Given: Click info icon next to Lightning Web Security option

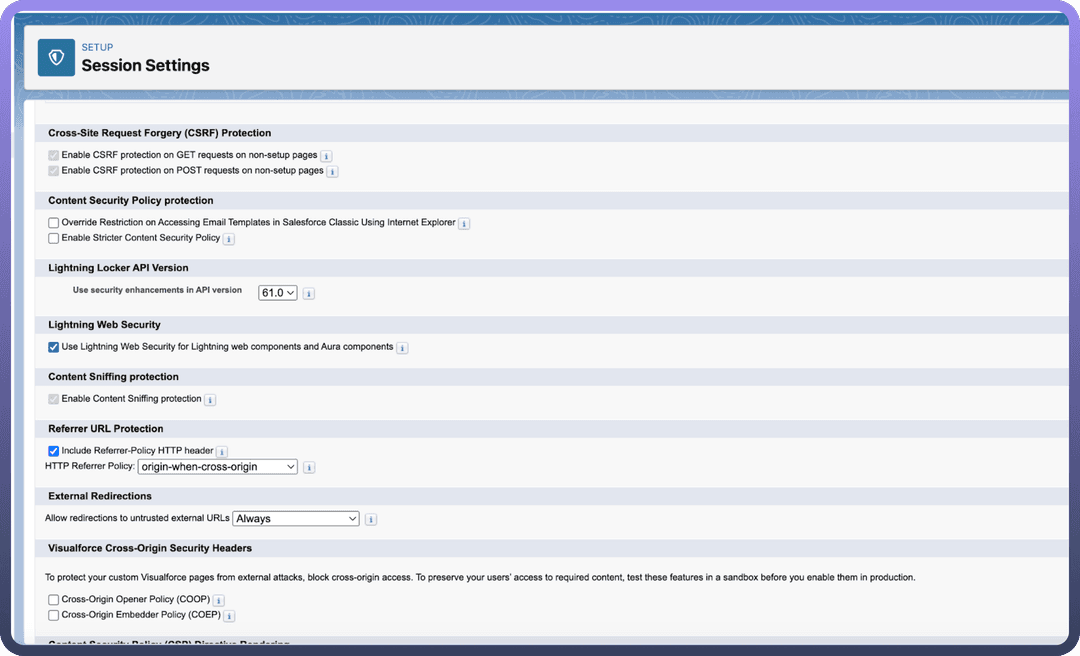Looking at the screenshot, I should [402, 348].
